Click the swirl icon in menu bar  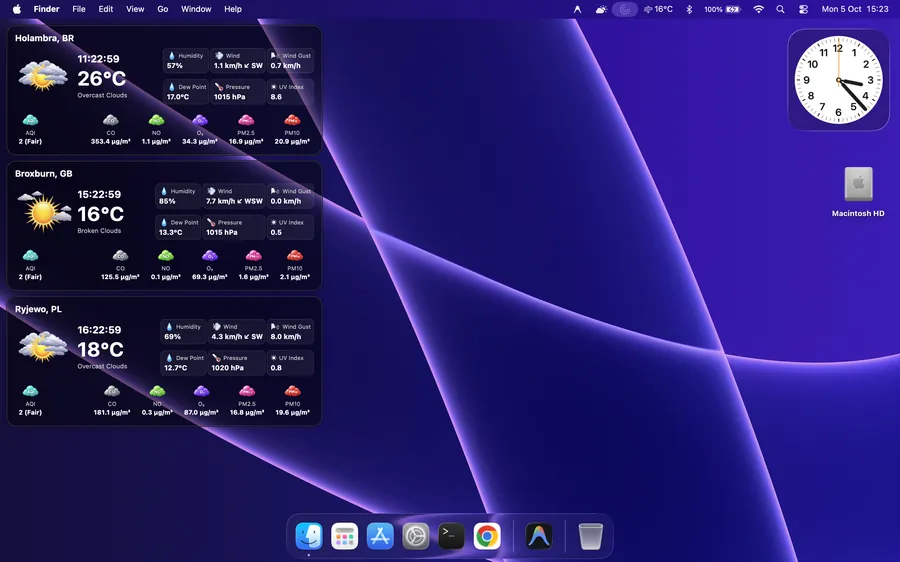pyautogui.click(x=624, y=9)
